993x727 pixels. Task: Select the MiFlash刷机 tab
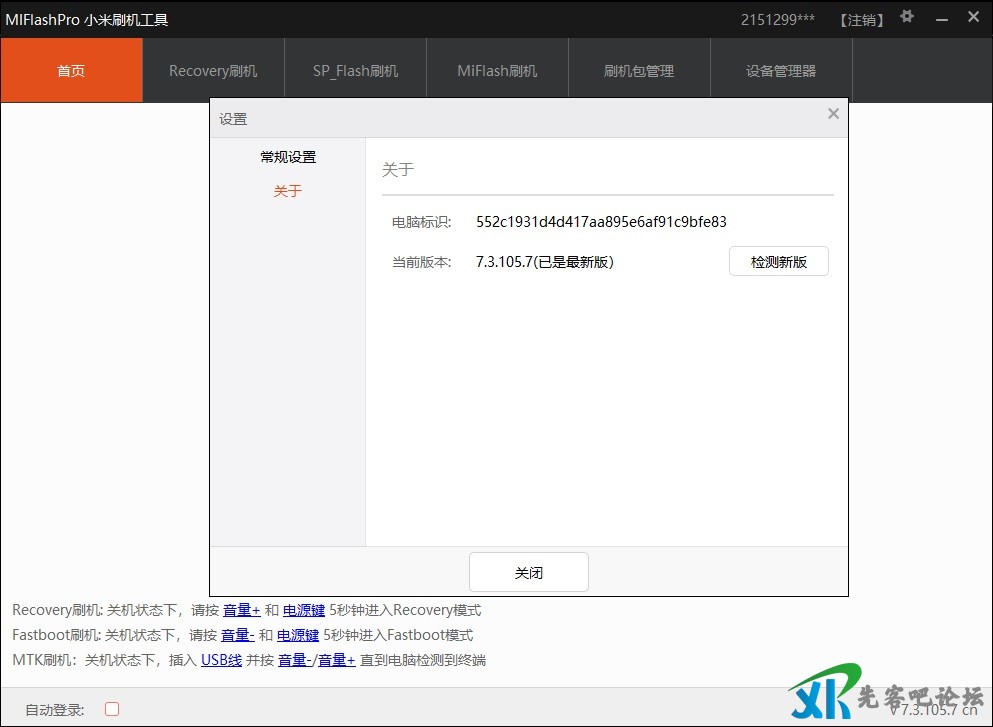click(x=497, y=71)
